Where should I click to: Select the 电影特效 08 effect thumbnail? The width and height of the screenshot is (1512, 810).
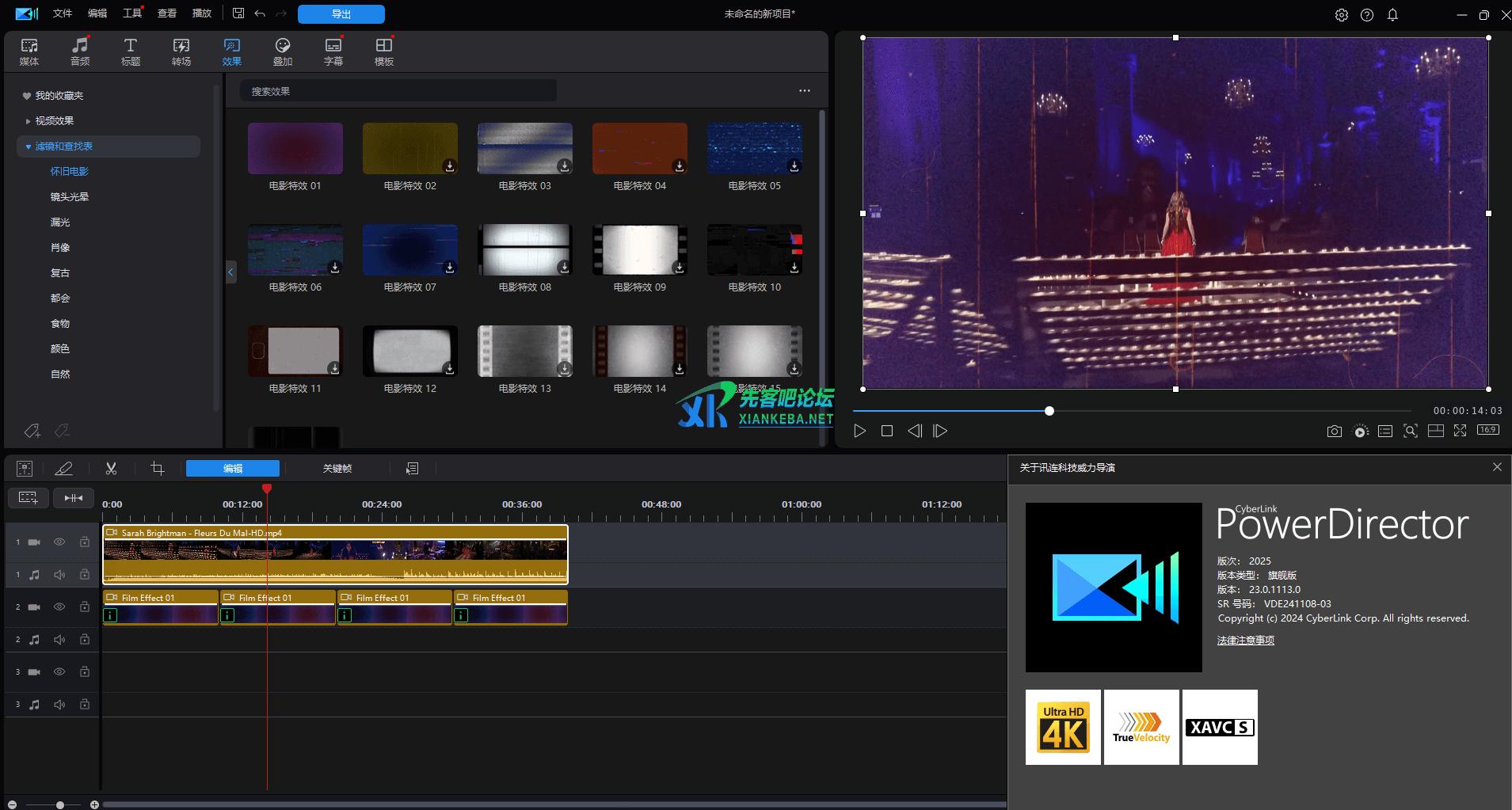[x=524, y=249]
